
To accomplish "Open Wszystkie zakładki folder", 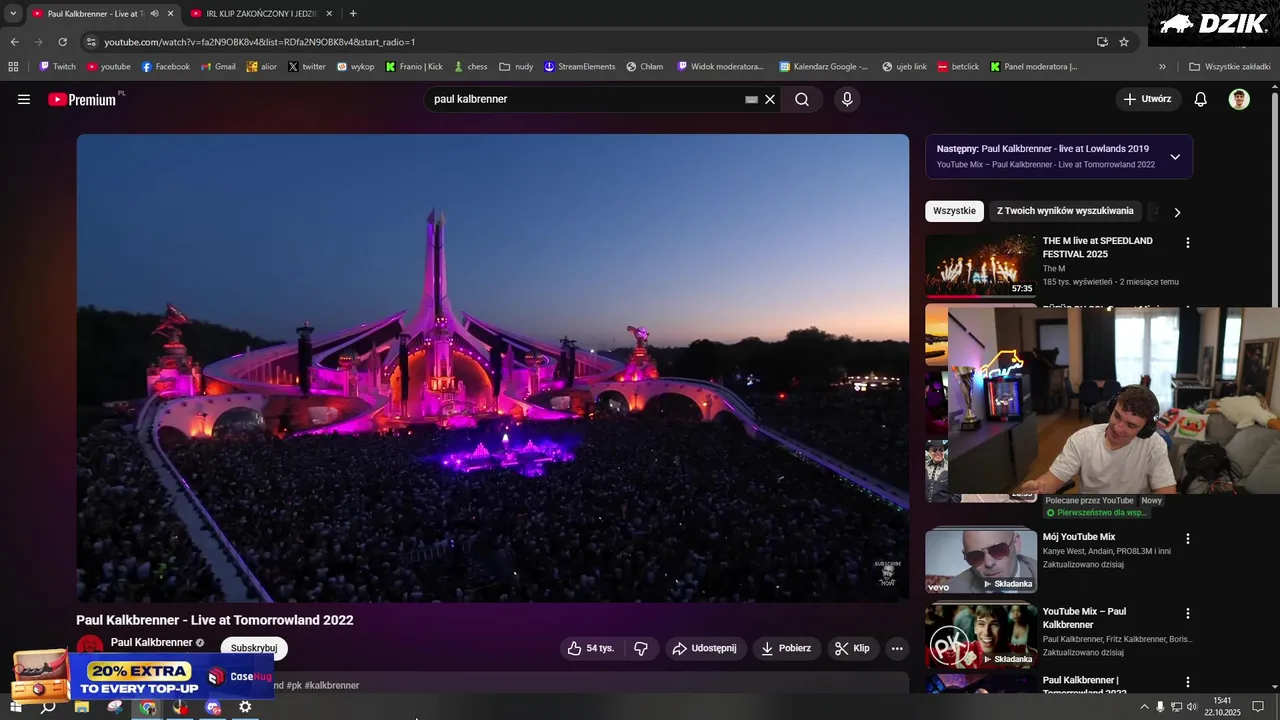I will pos(1230,67).
